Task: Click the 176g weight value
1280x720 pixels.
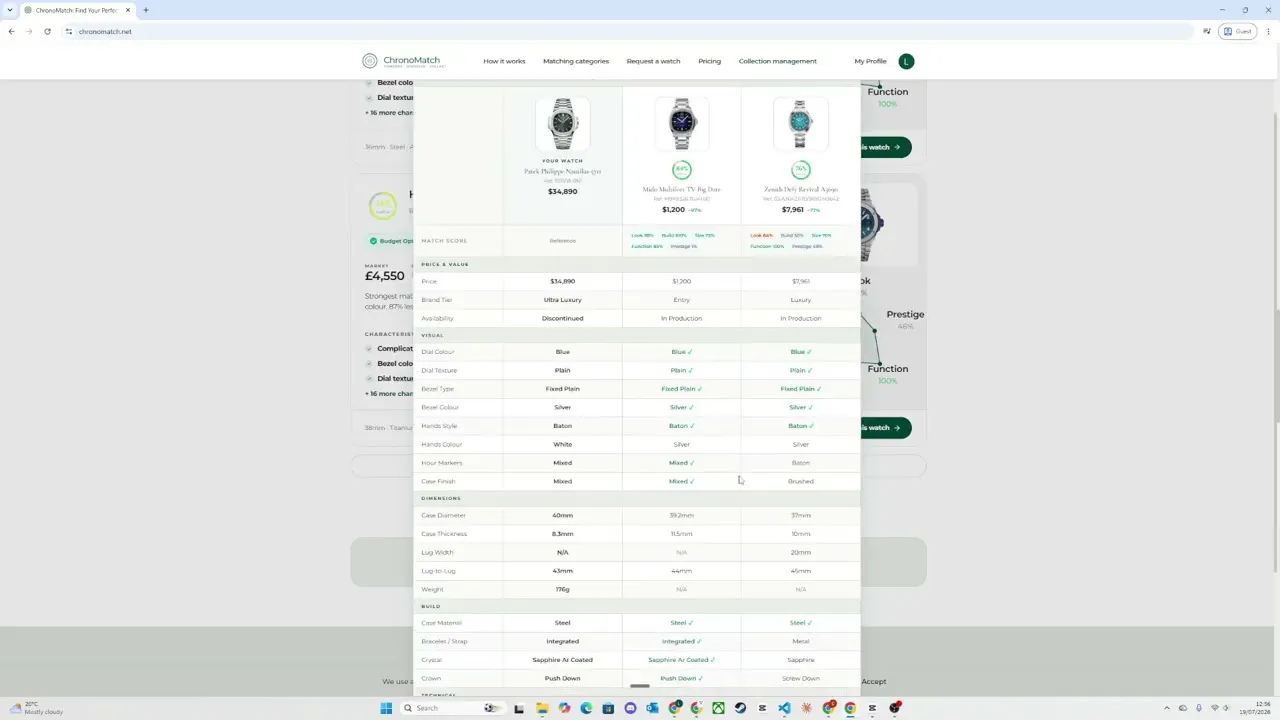Action: 562,589
